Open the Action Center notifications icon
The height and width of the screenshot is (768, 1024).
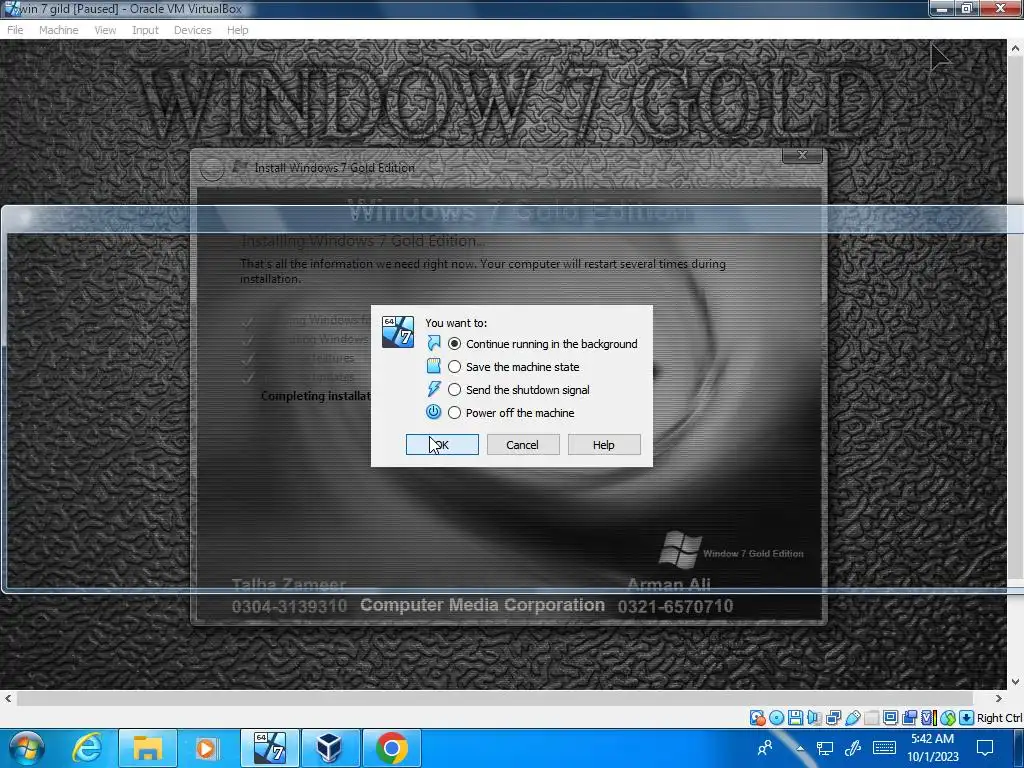coord(985,748)
